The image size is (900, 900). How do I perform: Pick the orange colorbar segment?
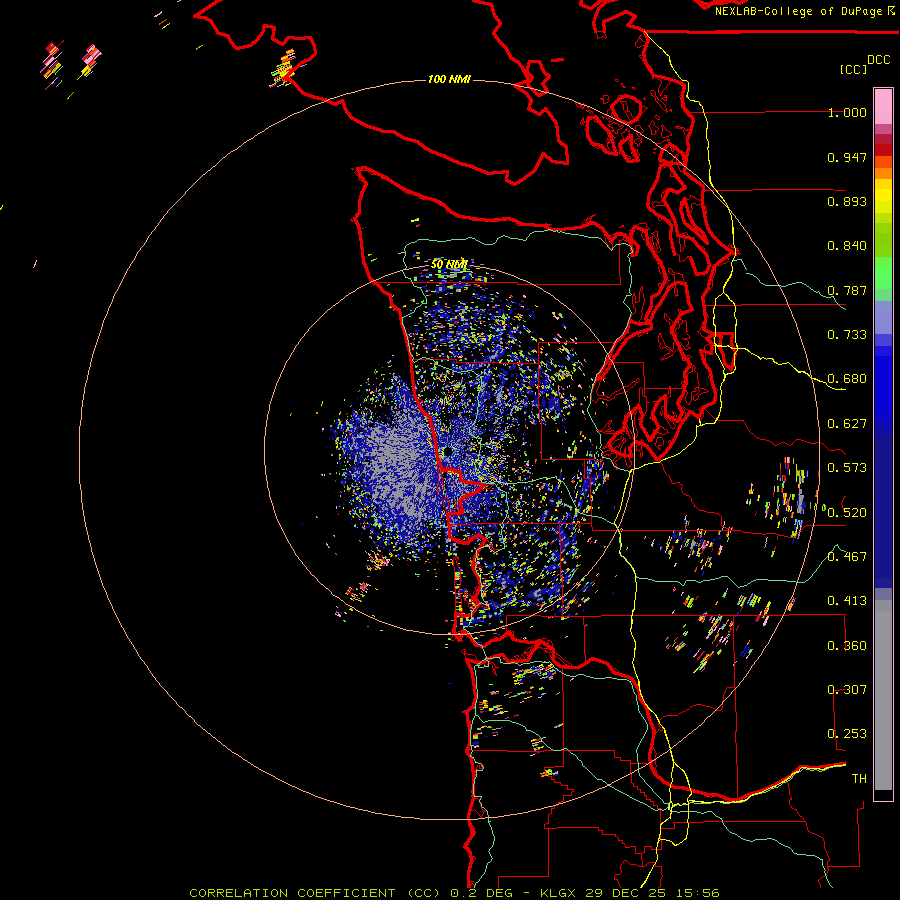883,173
